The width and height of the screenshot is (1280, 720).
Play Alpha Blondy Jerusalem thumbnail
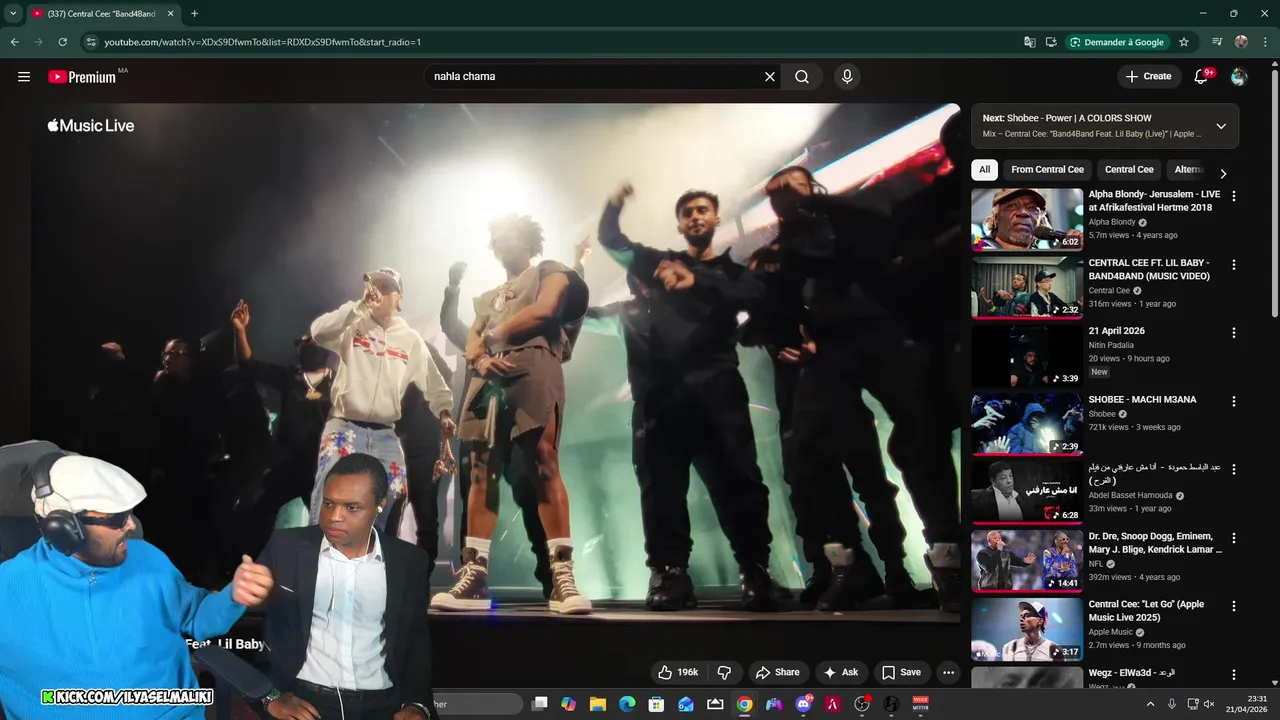coord(1027,219)
